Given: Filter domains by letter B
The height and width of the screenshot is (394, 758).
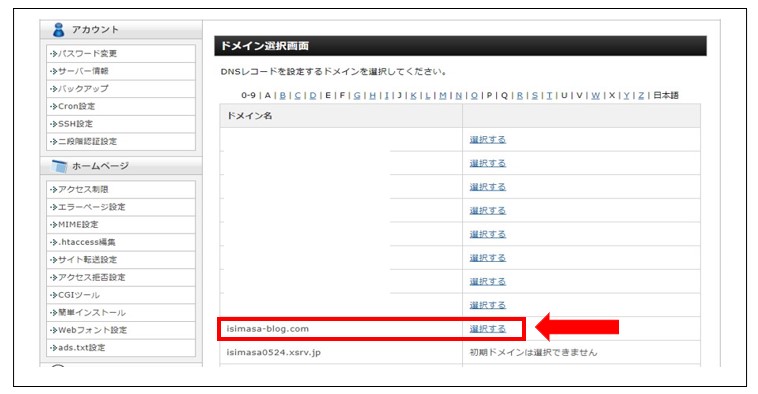Looking at the screenshot, I should 283,95.
